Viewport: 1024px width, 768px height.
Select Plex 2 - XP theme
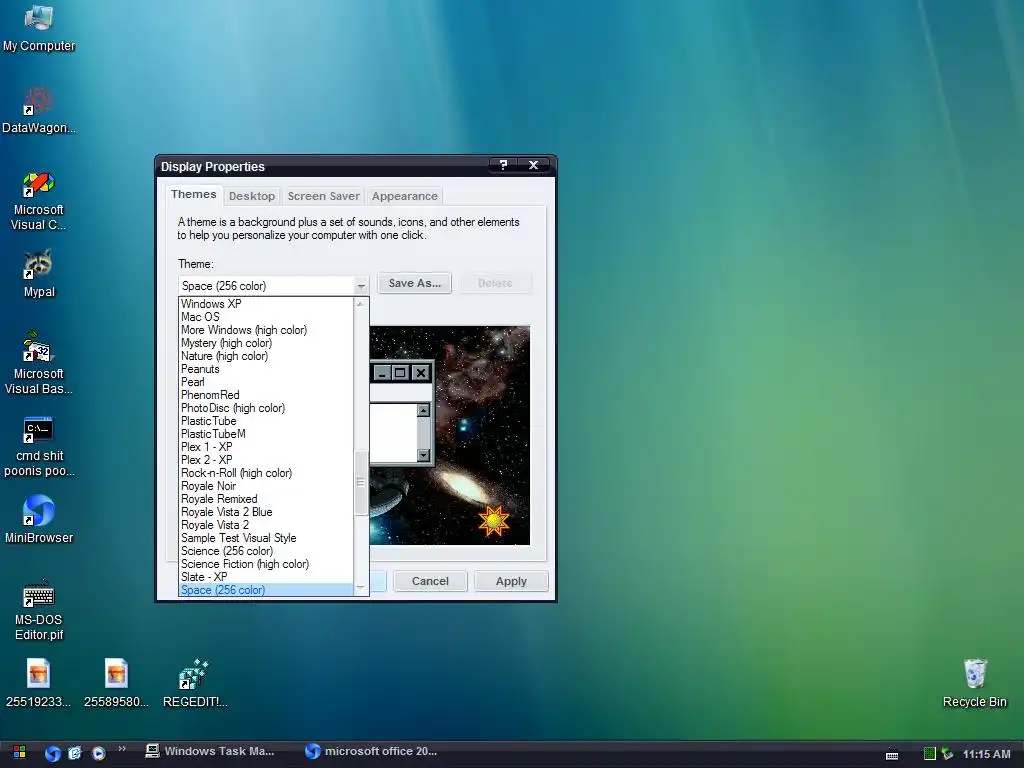(266, 460)
